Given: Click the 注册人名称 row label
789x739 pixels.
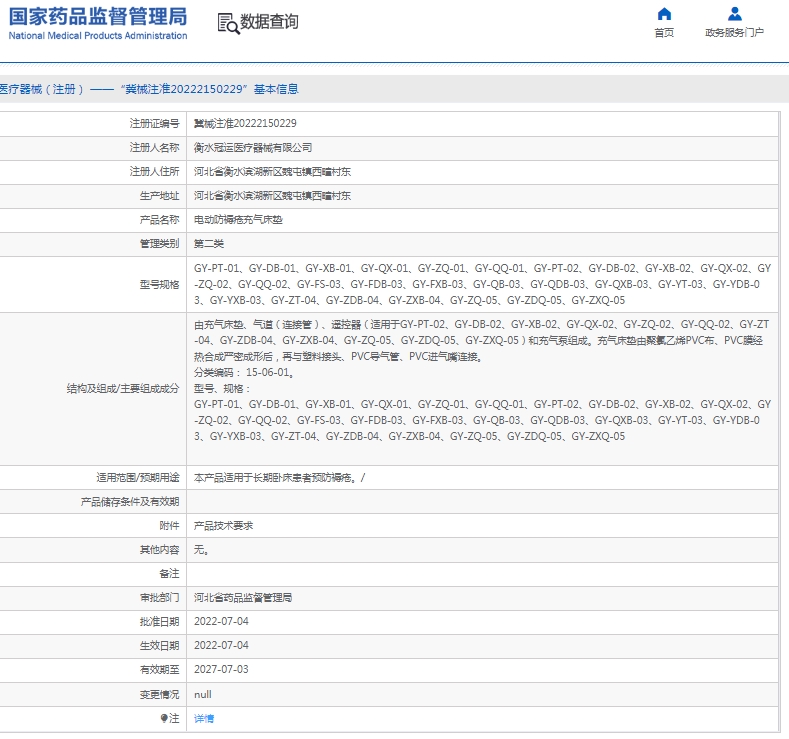Looking at the screenshot, I should (x=154, y=147).
